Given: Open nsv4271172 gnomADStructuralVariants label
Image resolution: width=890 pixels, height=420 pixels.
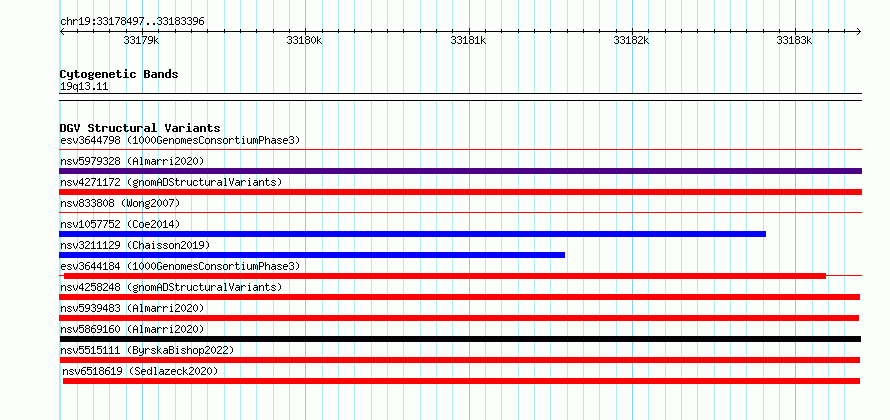Looking at the screenshot, I should click(x=171, y=182).
